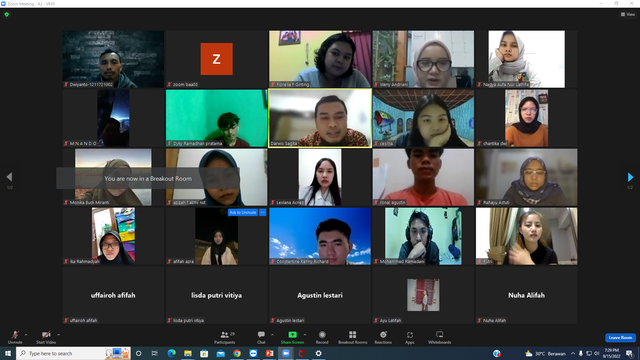Open Task View on the taskbar
This screenshot has height=360, width=640.
click(155, 353)
